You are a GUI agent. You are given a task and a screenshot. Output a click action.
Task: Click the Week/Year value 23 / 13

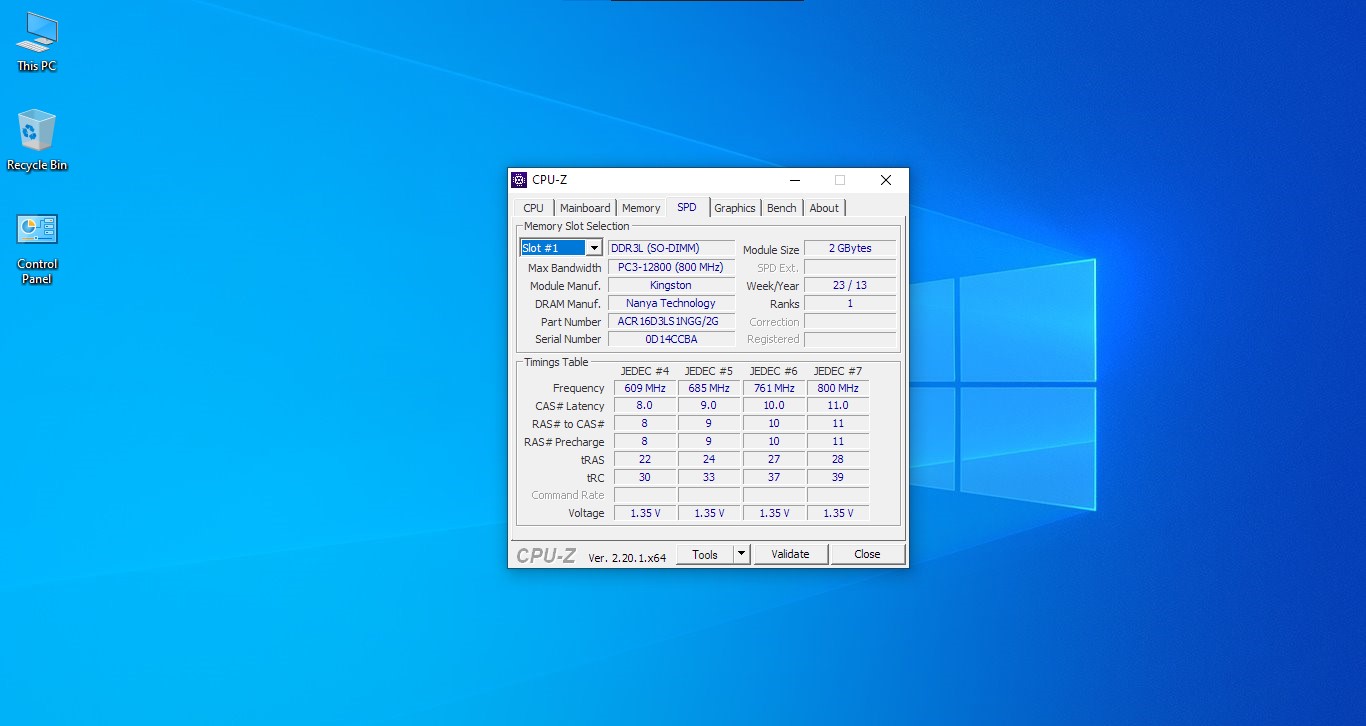pos(850,285)
